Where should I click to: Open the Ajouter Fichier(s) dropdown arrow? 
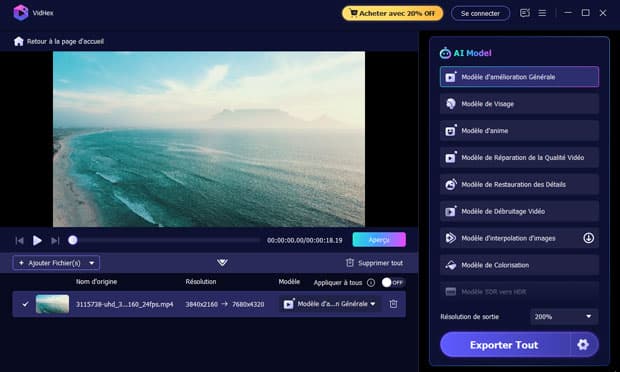click(92, 263)
